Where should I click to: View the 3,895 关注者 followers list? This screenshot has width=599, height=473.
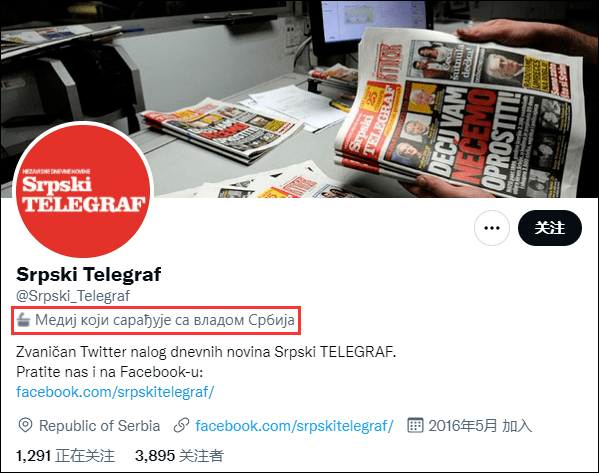(179, 456)
